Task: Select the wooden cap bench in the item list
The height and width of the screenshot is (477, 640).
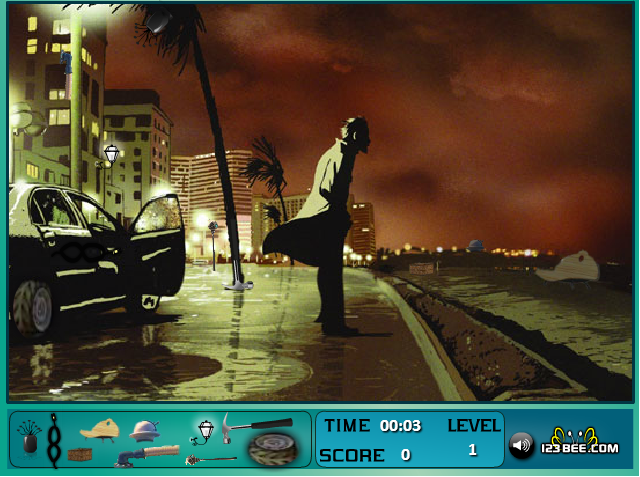Action: pyautogui.click(x=100, y=431)
